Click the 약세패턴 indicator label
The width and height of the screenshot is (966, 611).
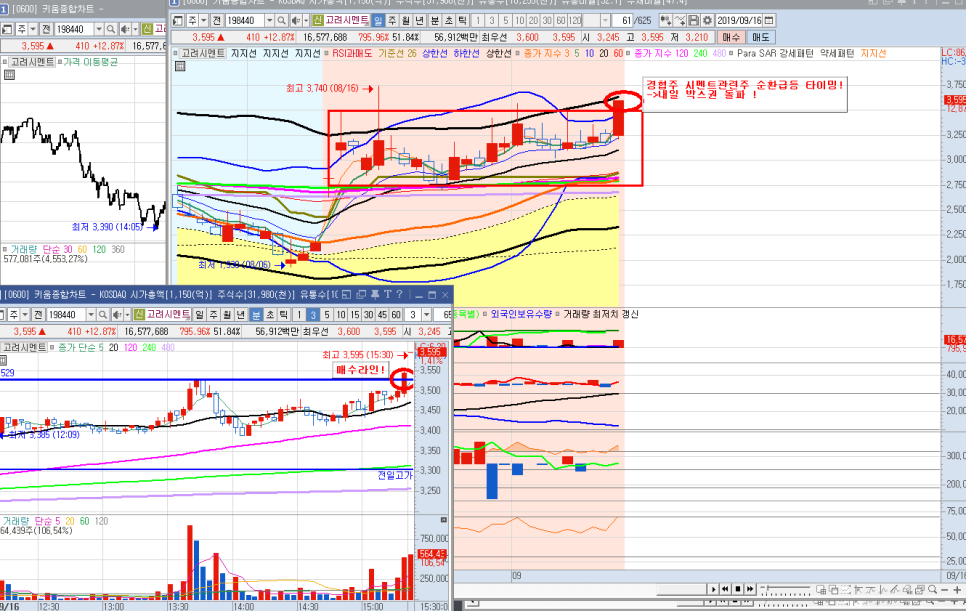[837, 54]
